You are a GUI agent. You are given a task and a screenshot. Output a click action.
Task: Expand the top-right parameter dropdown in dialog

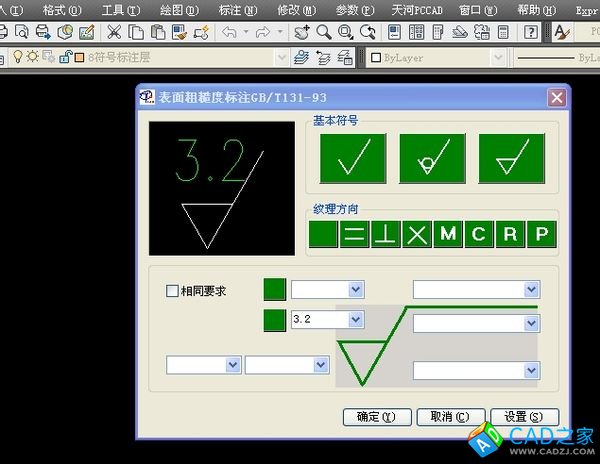[532, 290]
